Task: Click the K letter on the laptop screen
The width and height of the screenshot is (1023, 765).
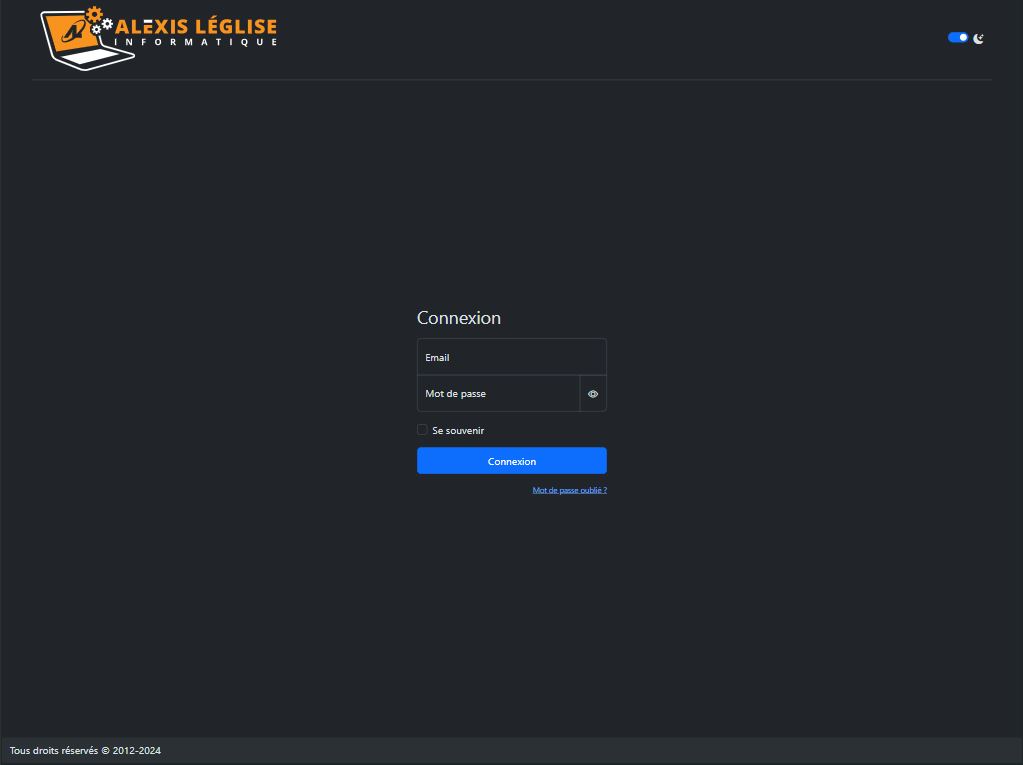Action: [73, 33]
